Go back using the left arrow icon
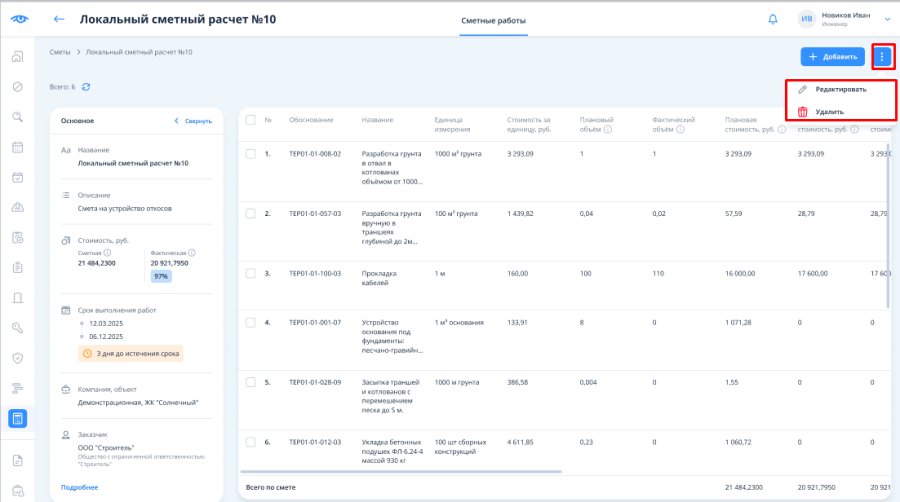Screen dimensions: 900x502 click(x=59, y=19)
